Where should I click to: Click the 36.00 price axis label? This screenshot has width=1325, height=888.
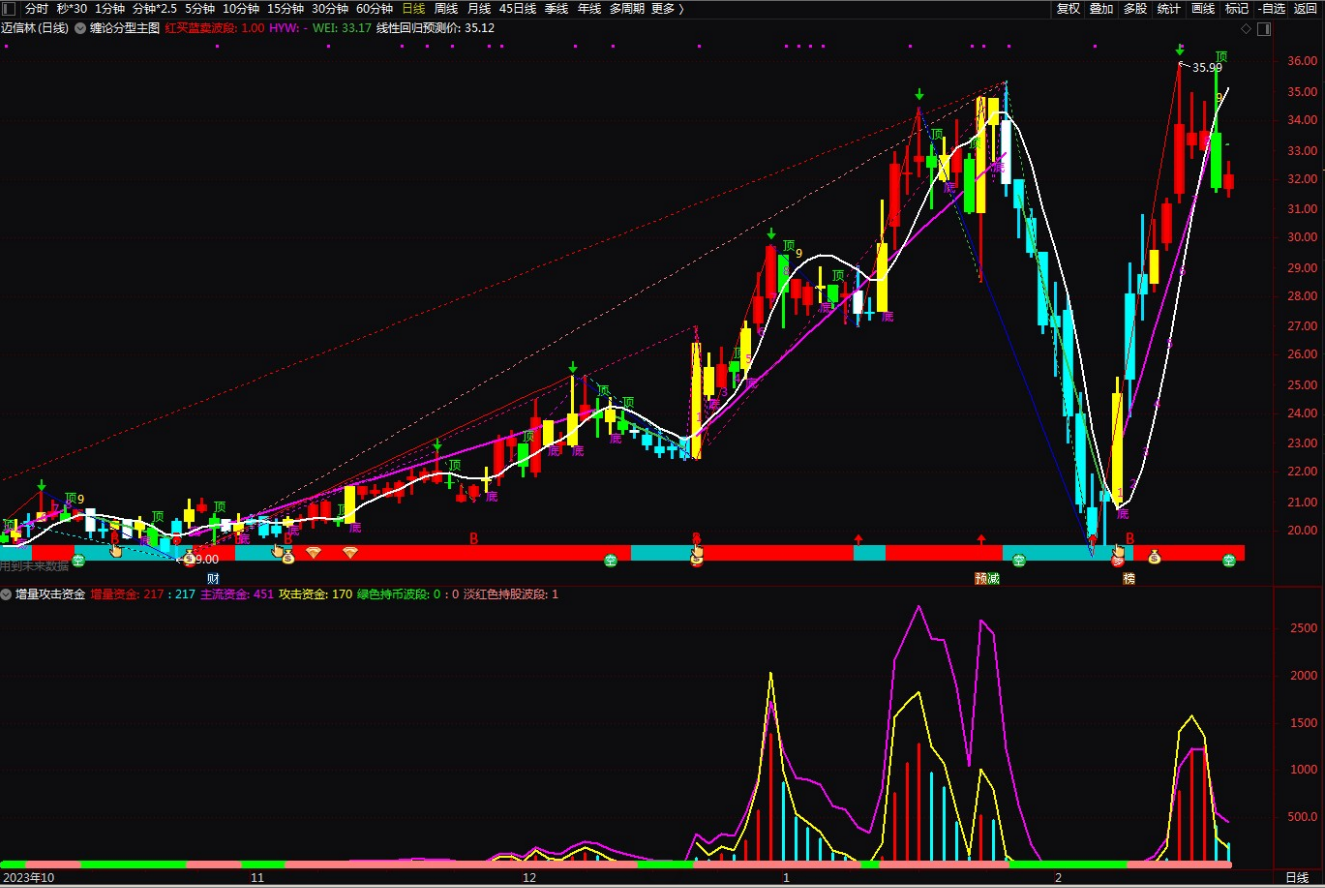pos(1300,61)
